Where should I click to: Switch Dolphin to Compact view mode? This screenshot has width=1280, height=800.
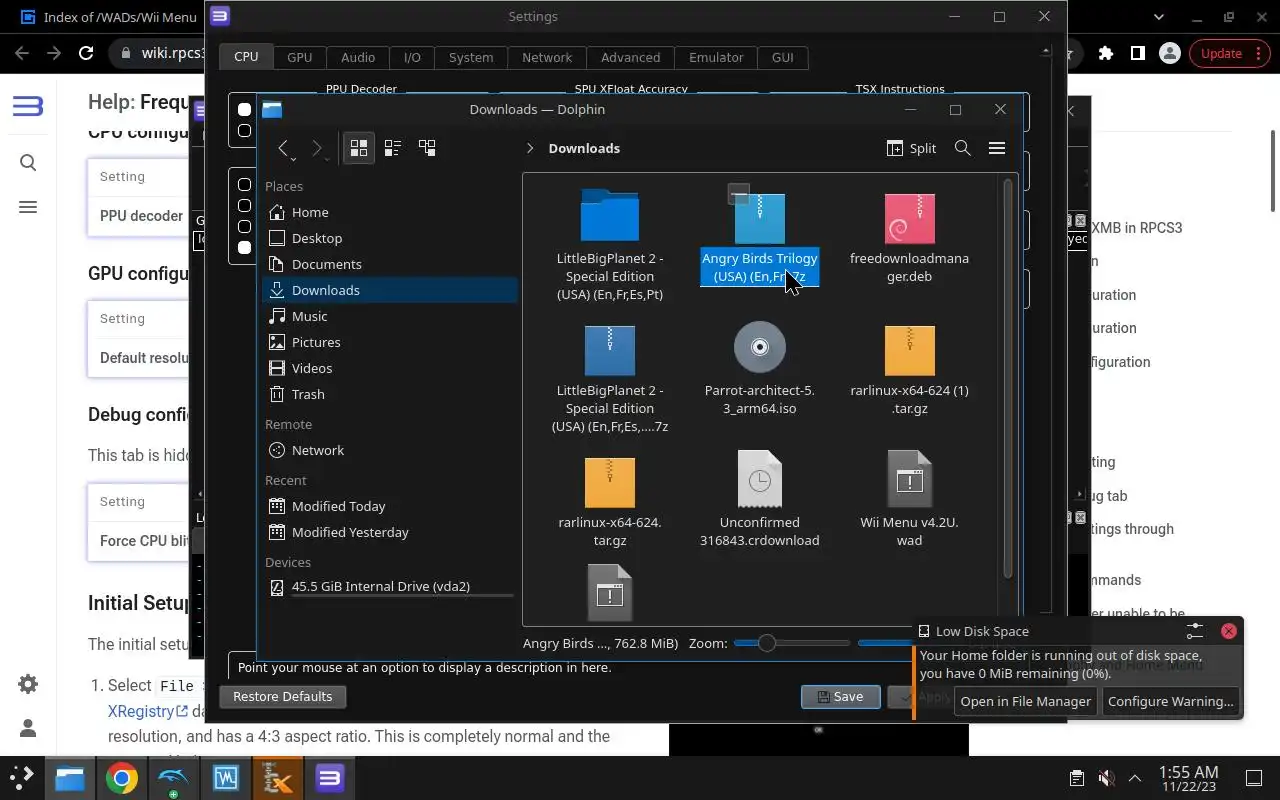pos(393,148)
